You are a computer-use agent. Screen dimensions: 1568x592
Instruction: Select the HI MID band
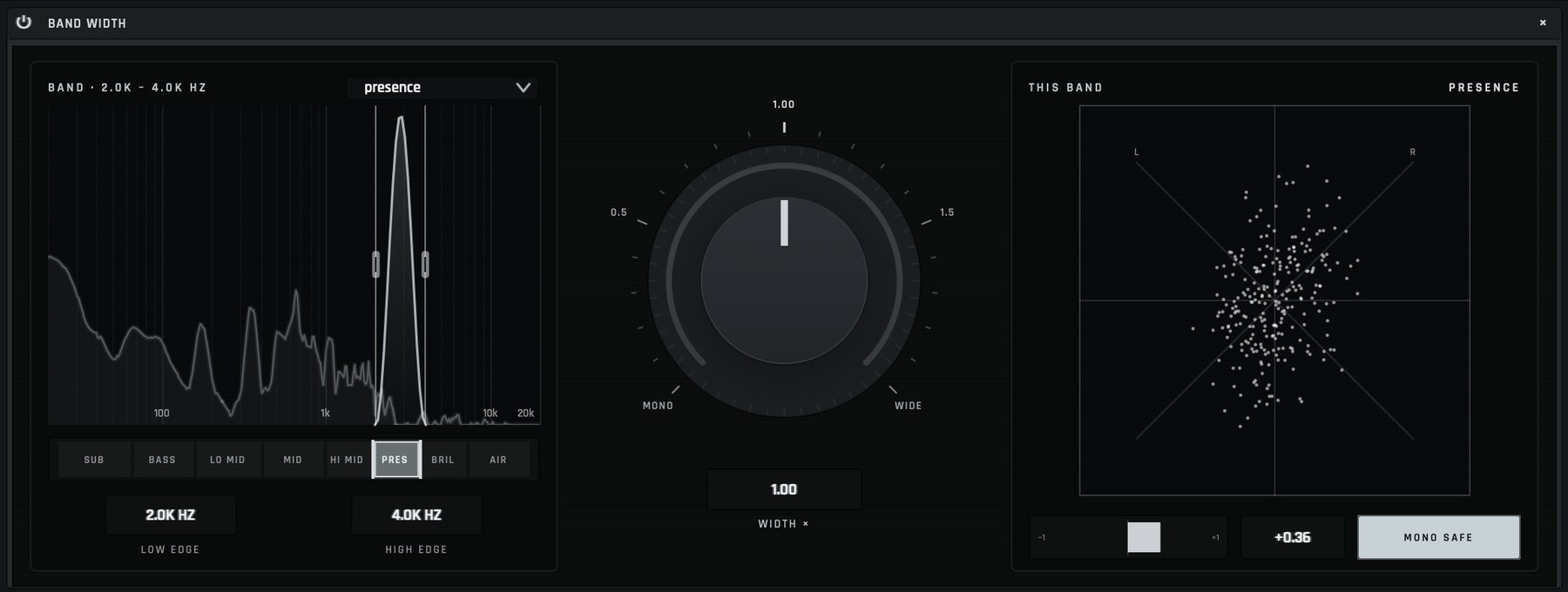click(347, 460)
